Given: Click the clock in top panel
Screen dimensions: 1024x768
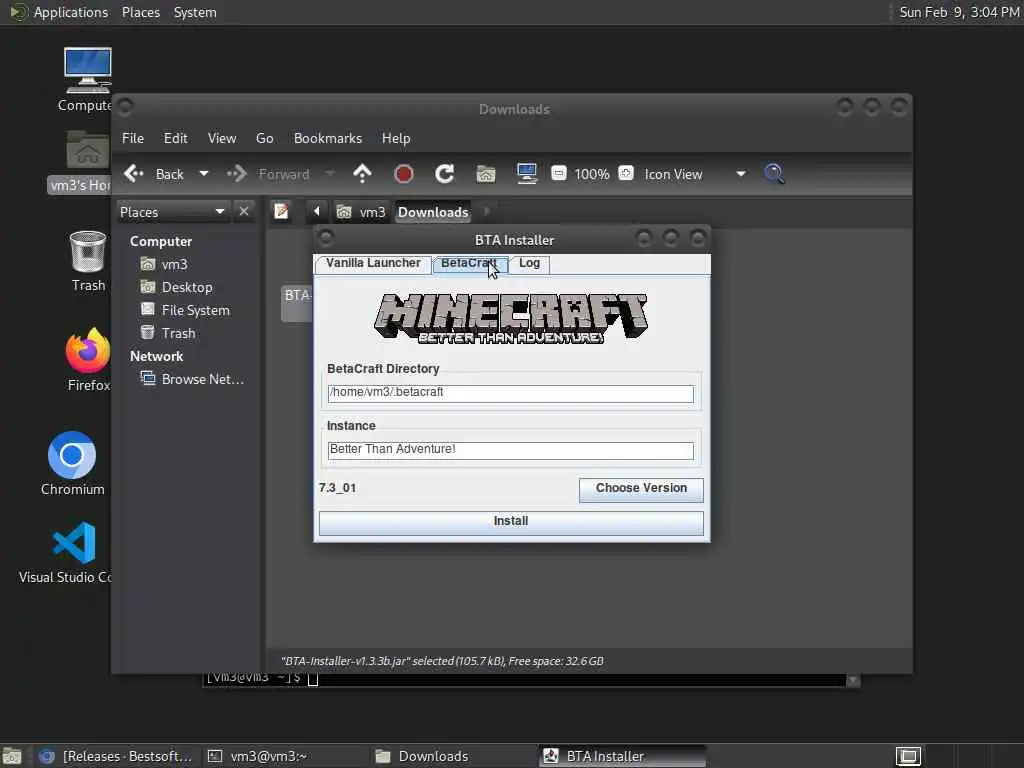Looking at the screenshot, I should pyautogui.click(x=959, y=12).
